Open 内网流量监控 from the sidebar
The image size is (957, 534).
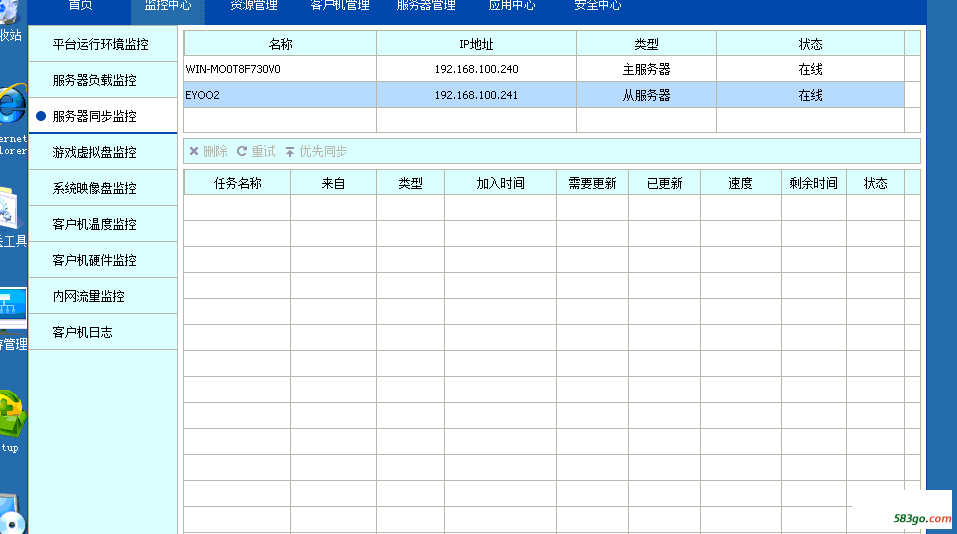pyautogui.click(x=88, y=296)
